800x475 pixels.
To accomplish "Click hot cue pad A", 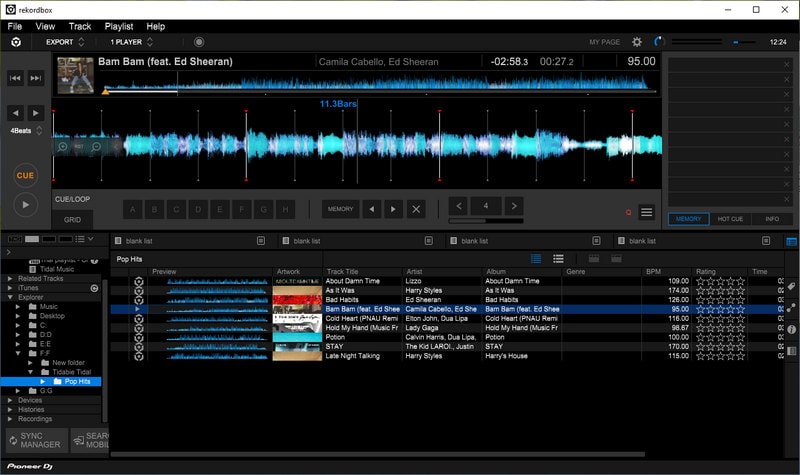I will click(x=133, y=209).
